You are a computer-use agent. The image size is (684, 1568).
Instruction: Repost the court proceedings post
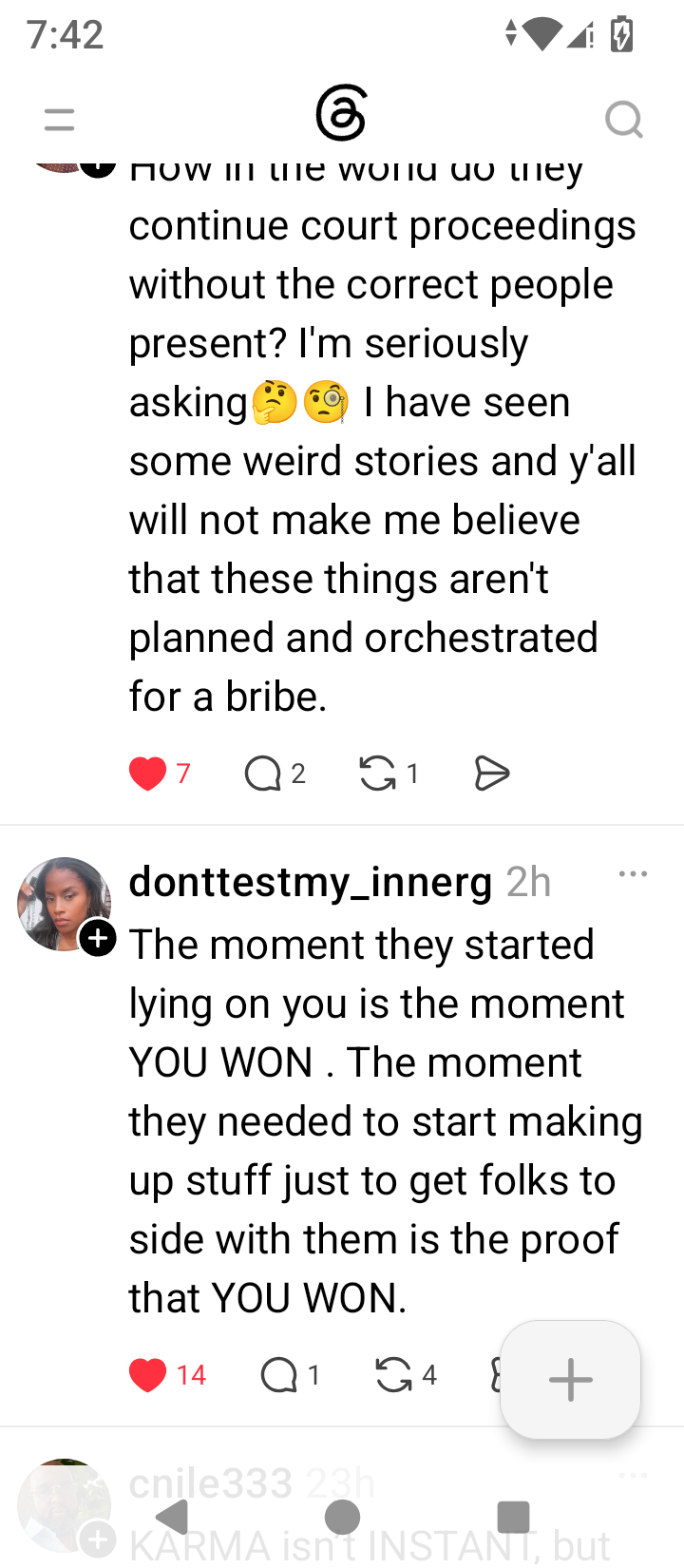(377, 774)
